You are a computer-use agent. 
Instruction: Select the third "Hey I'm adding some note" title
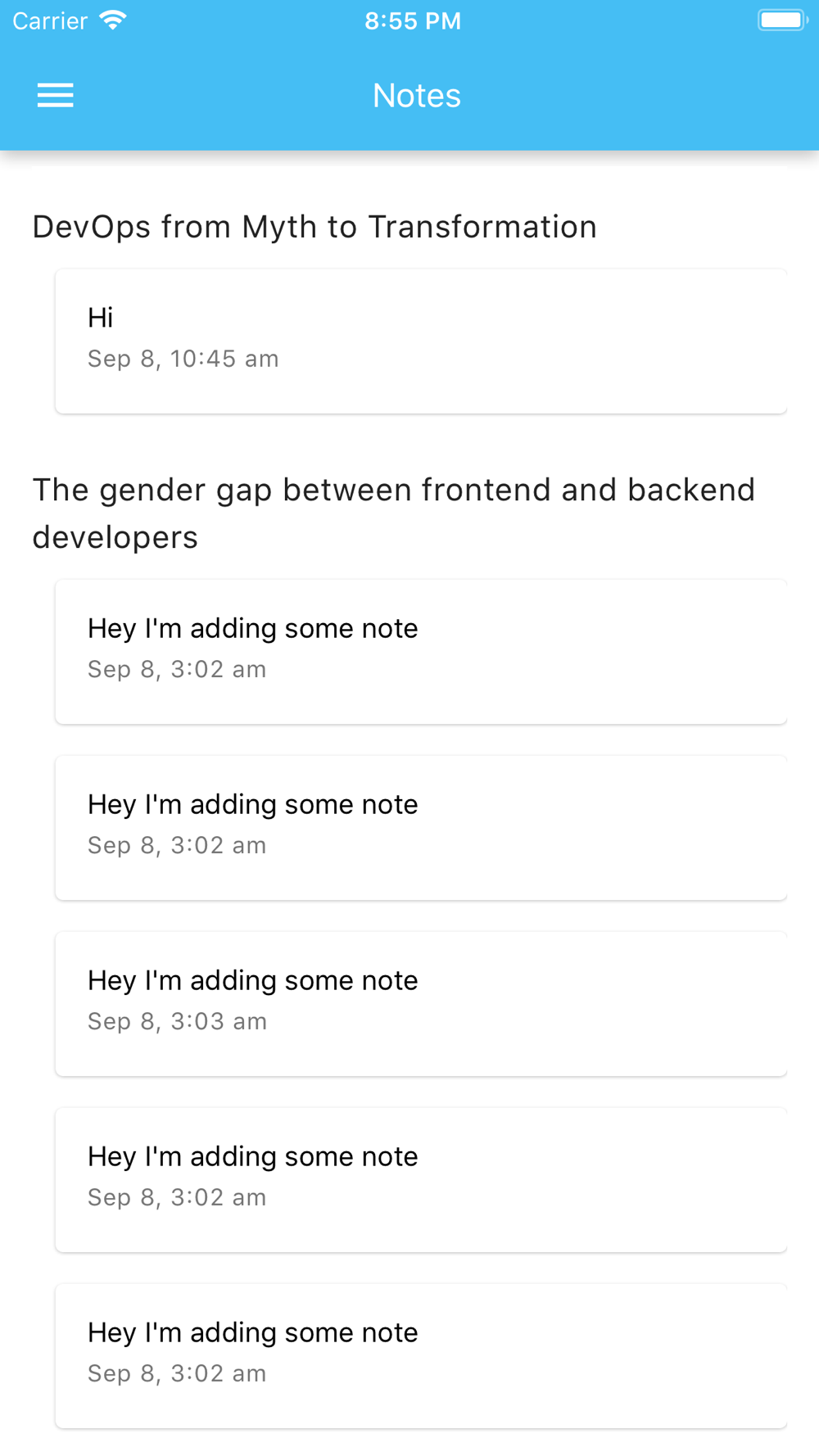tap(253, 980)
